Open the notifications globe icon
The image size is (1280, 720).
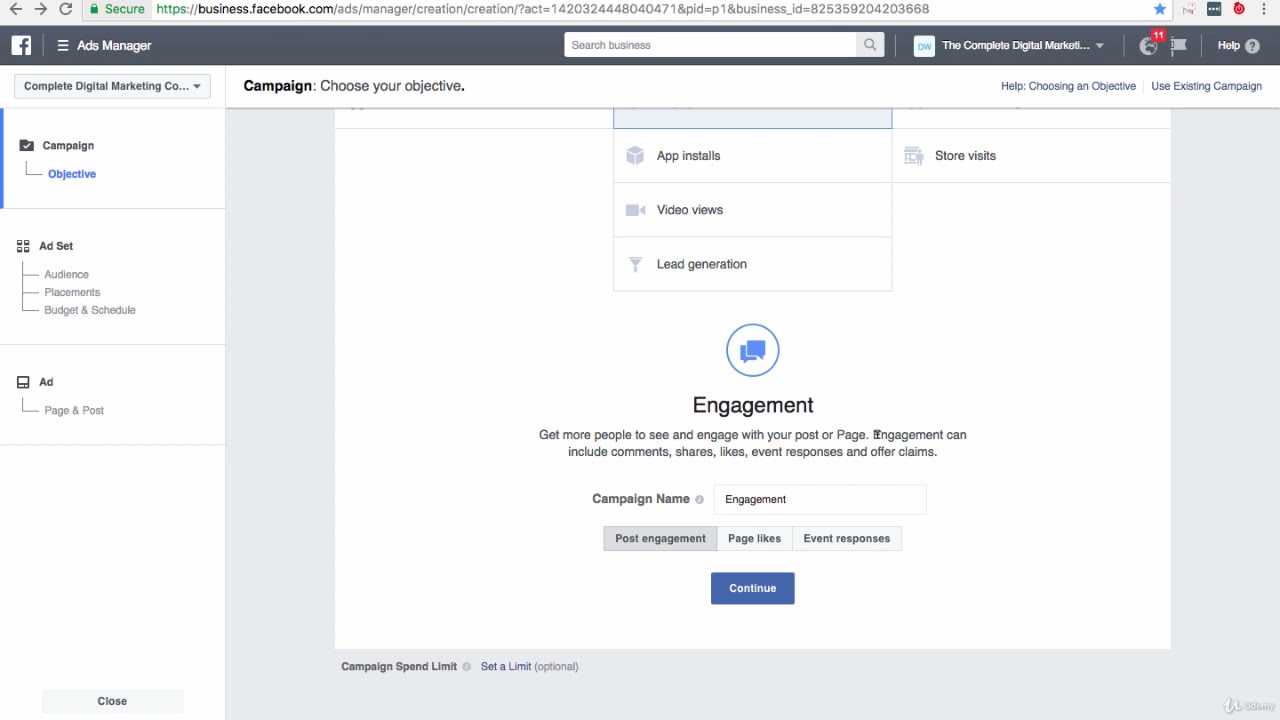[x=1149, y=46]
